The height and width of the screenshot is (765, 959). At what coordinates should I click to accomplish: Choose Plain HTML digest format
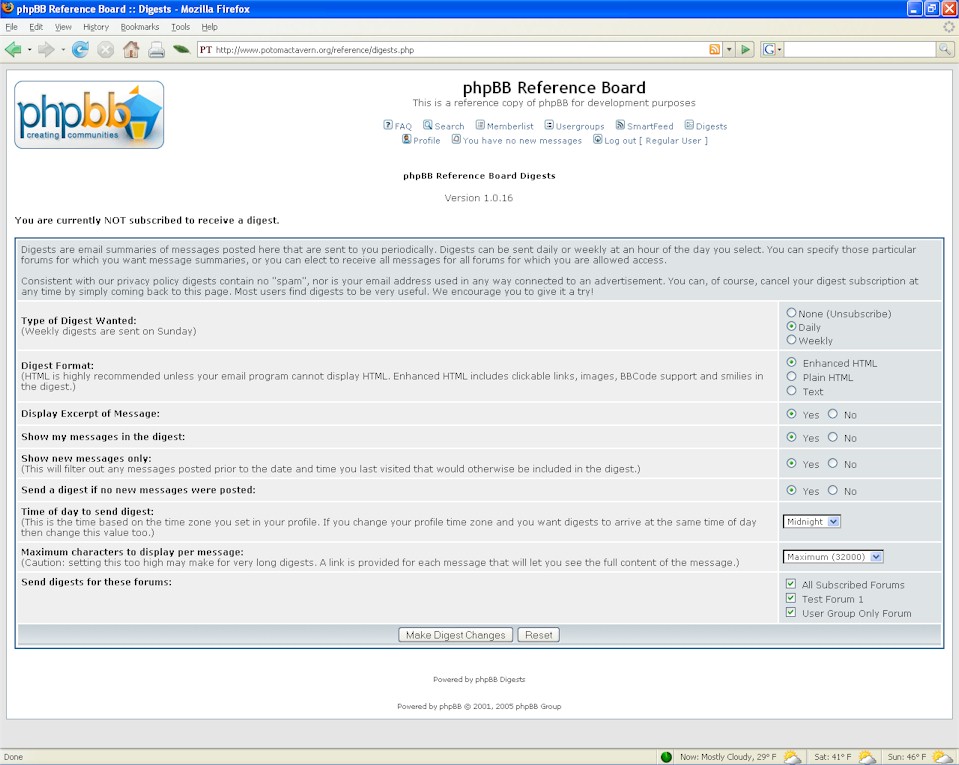point(791,376)
